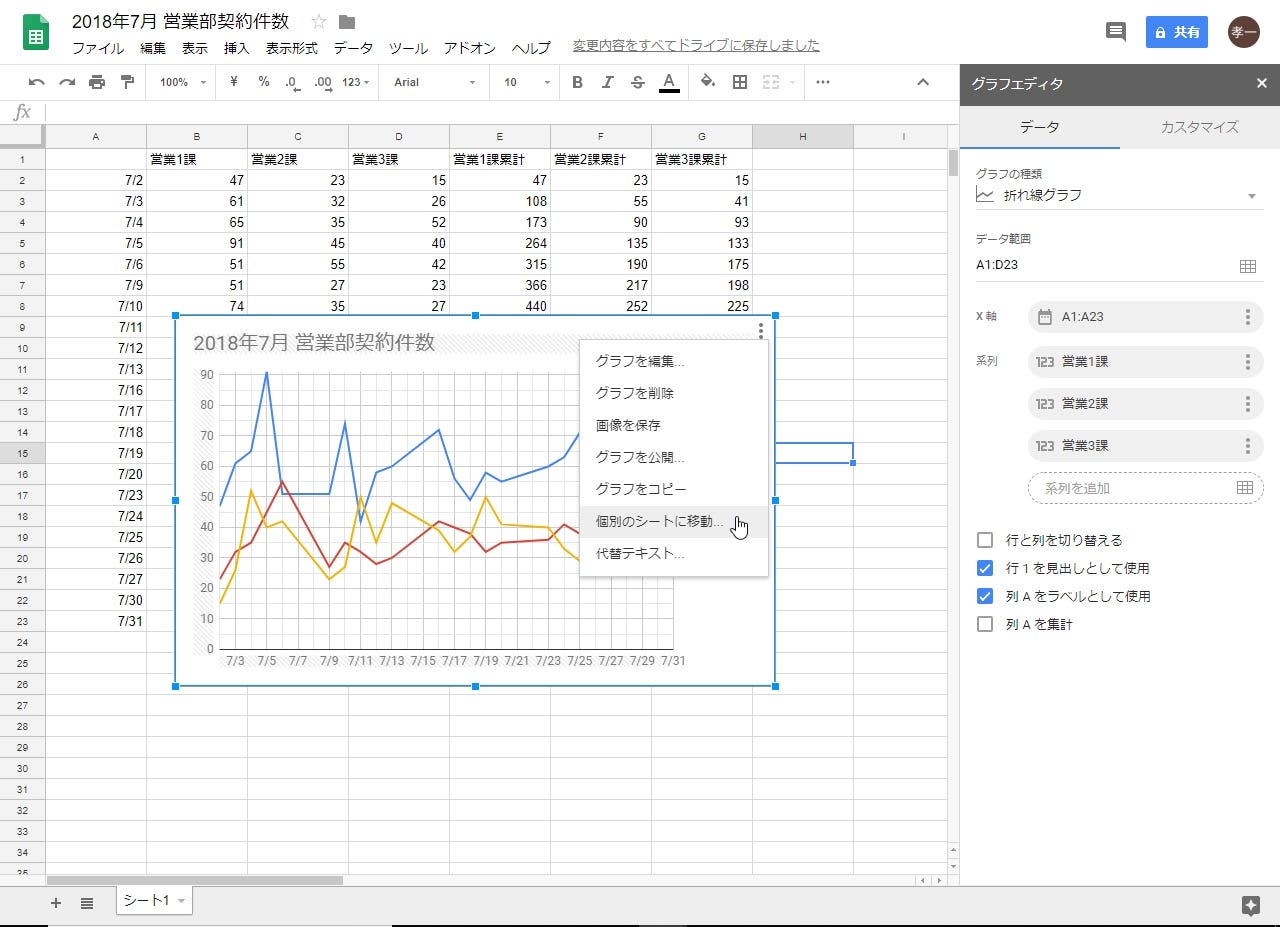Open the 挿入 menu
Image resolution: width=1280 pixels, height=927 pixels.
[236, 48]
